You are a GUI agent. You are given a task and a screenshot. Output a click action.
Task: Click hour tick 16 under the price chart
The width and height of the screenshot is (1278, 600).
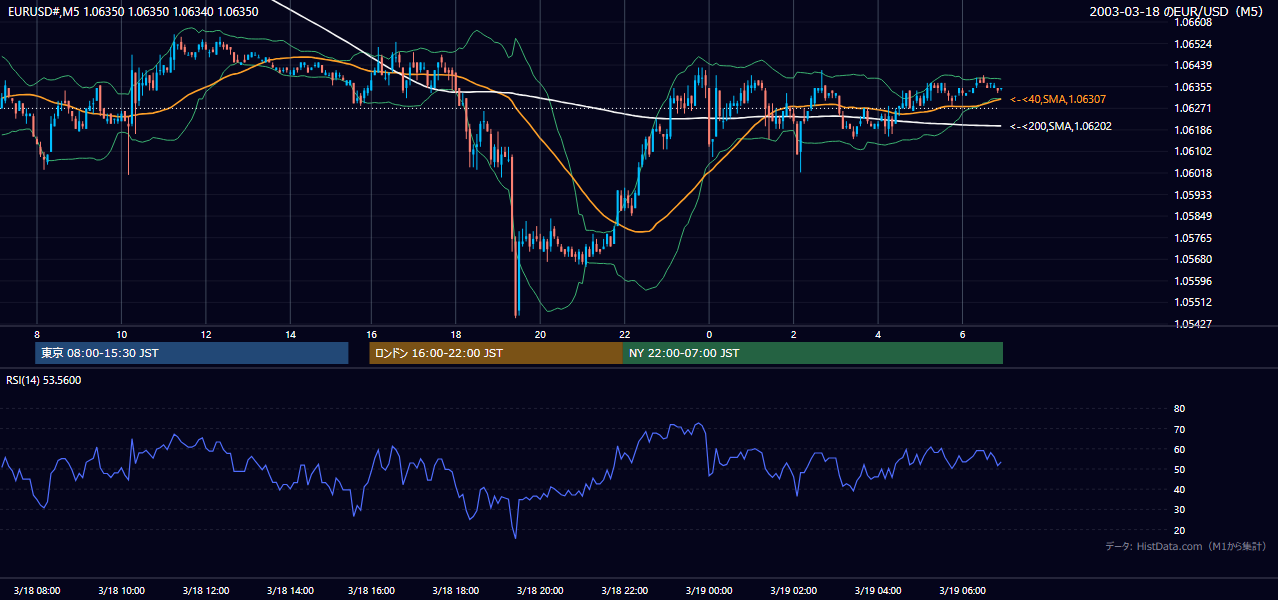pyautogui.click(x=371, y=334)
